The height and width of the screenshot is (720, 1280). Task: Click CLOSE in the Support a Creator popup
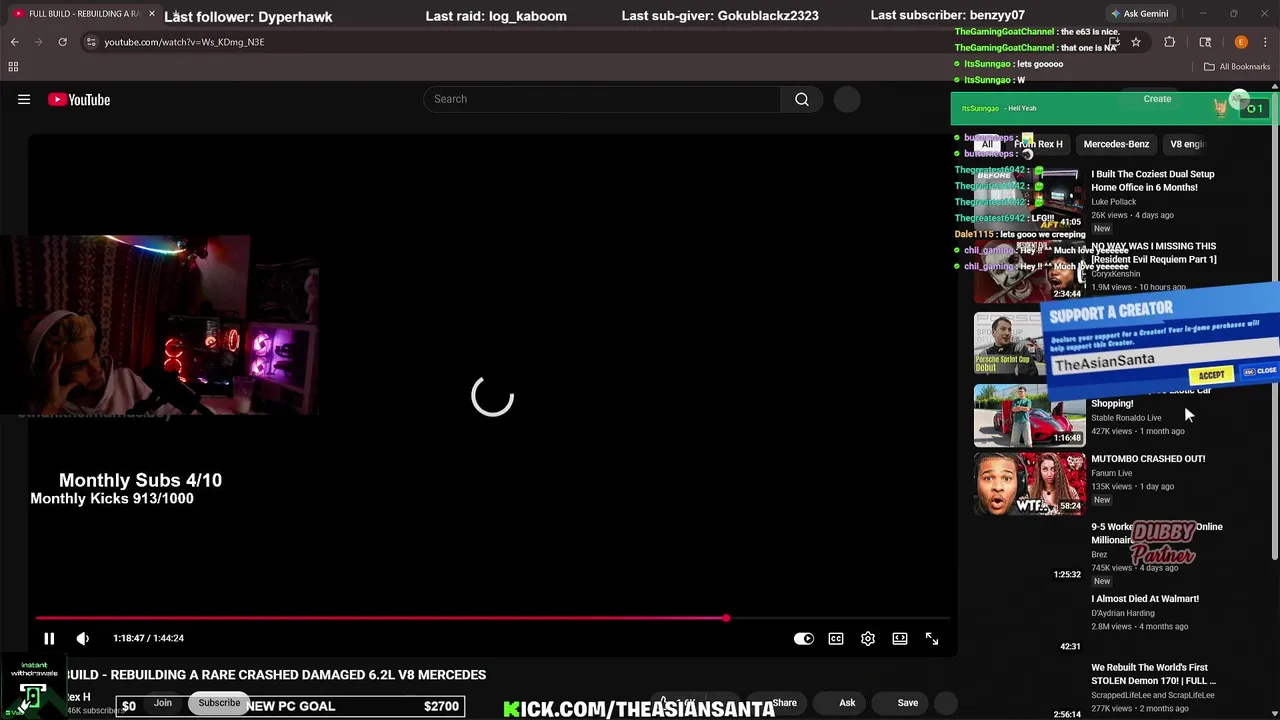coord(1261,371)
